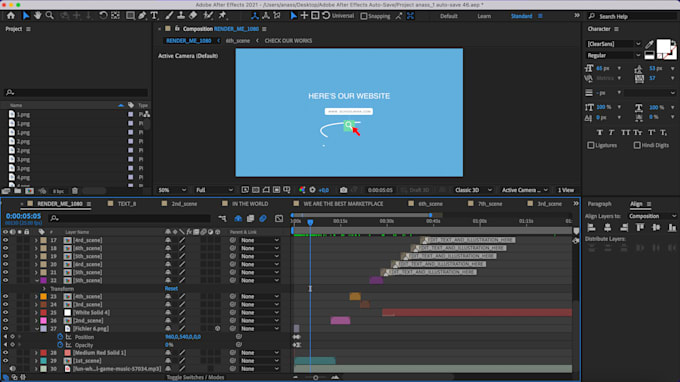Switch to WE ARE THE BEST MARKETPLACE tab
This screenshot has width=680, height=382.
click(x=343, y=204)
